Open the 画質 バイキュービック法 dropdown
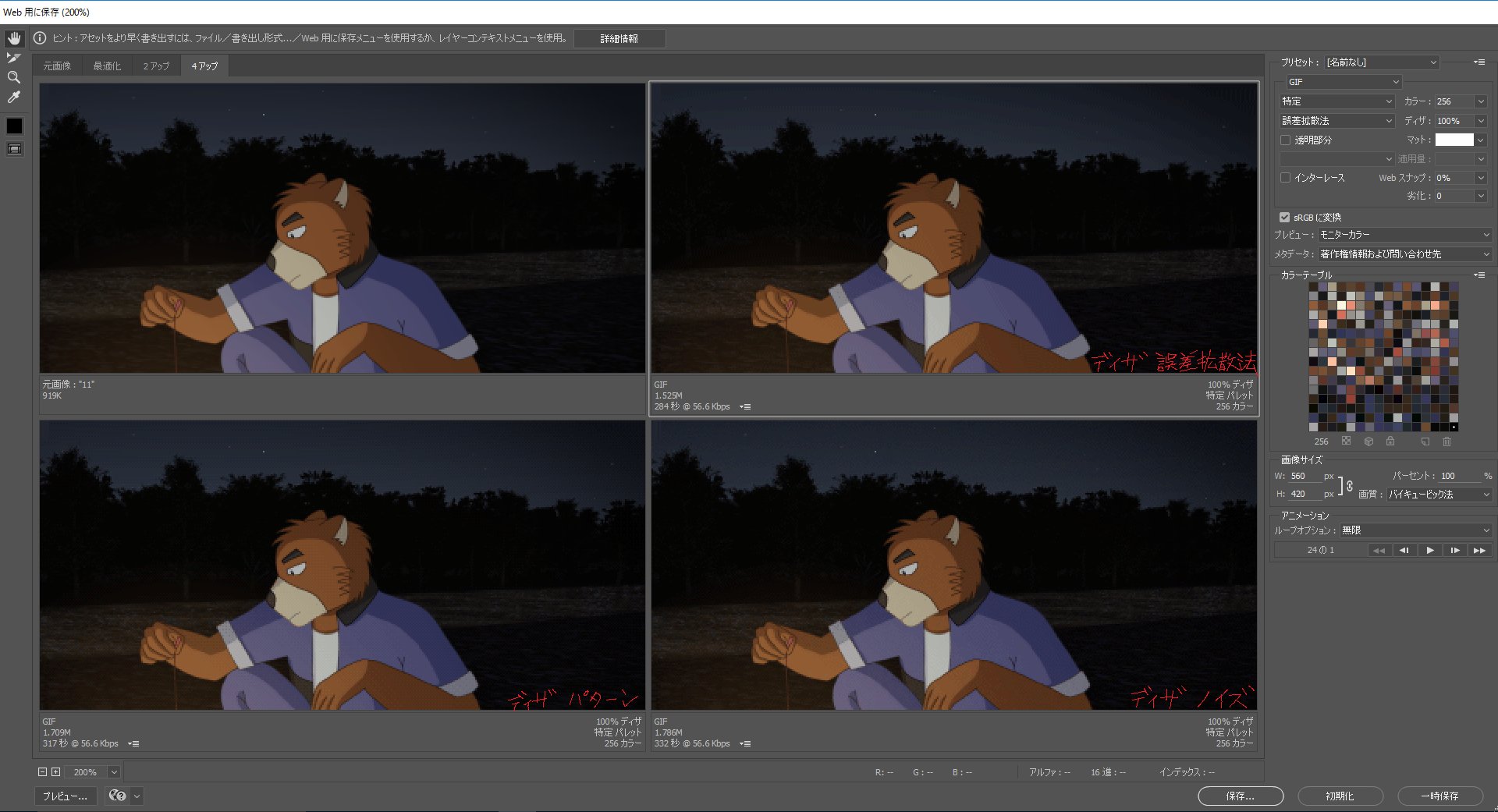Screen dimensions: 1498x812 click(x=1439, y=495)
